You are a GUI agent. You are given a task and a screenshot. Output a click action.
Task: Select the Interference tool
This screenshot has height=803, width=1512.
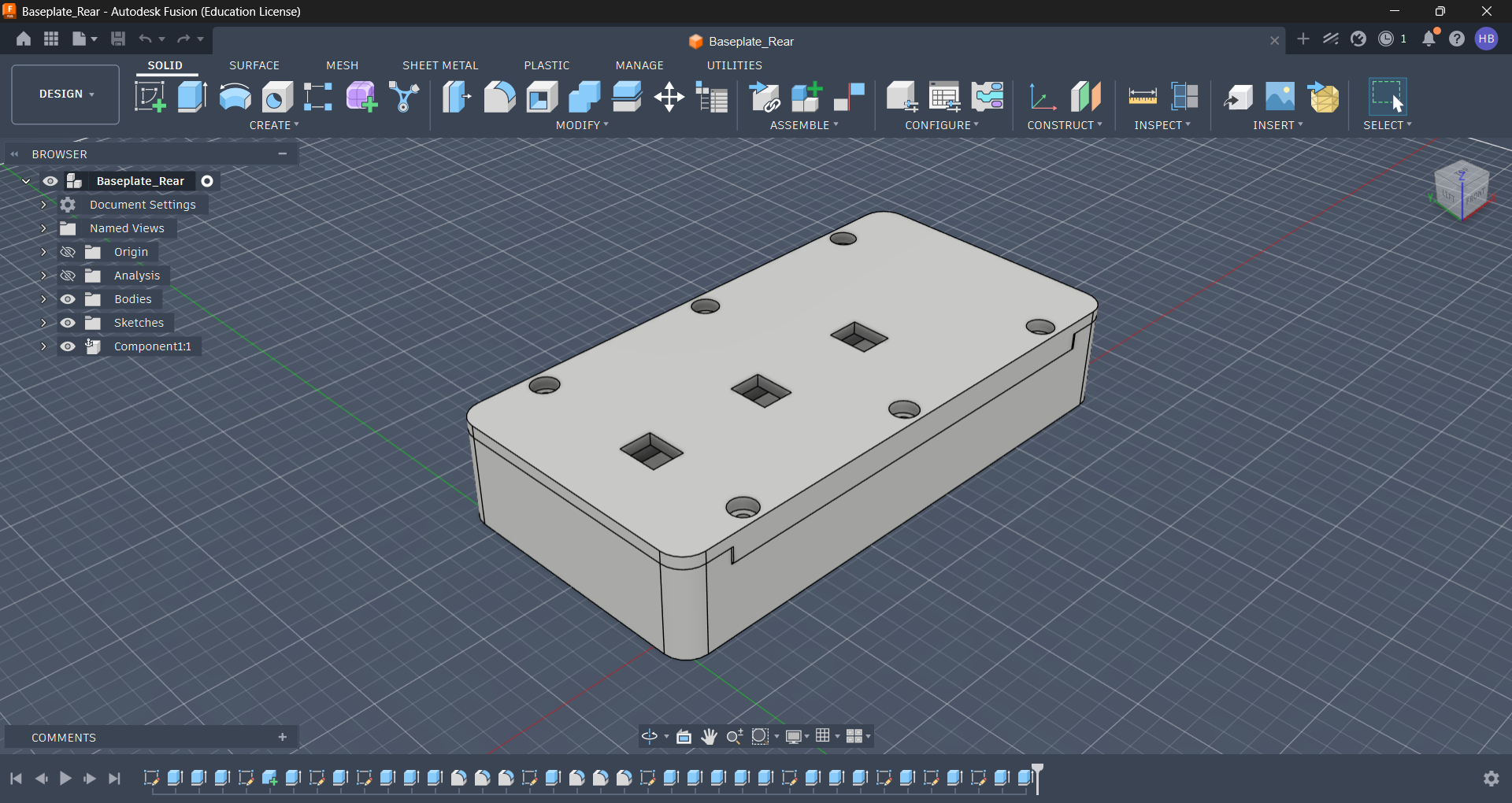(x=1185, y=97)
